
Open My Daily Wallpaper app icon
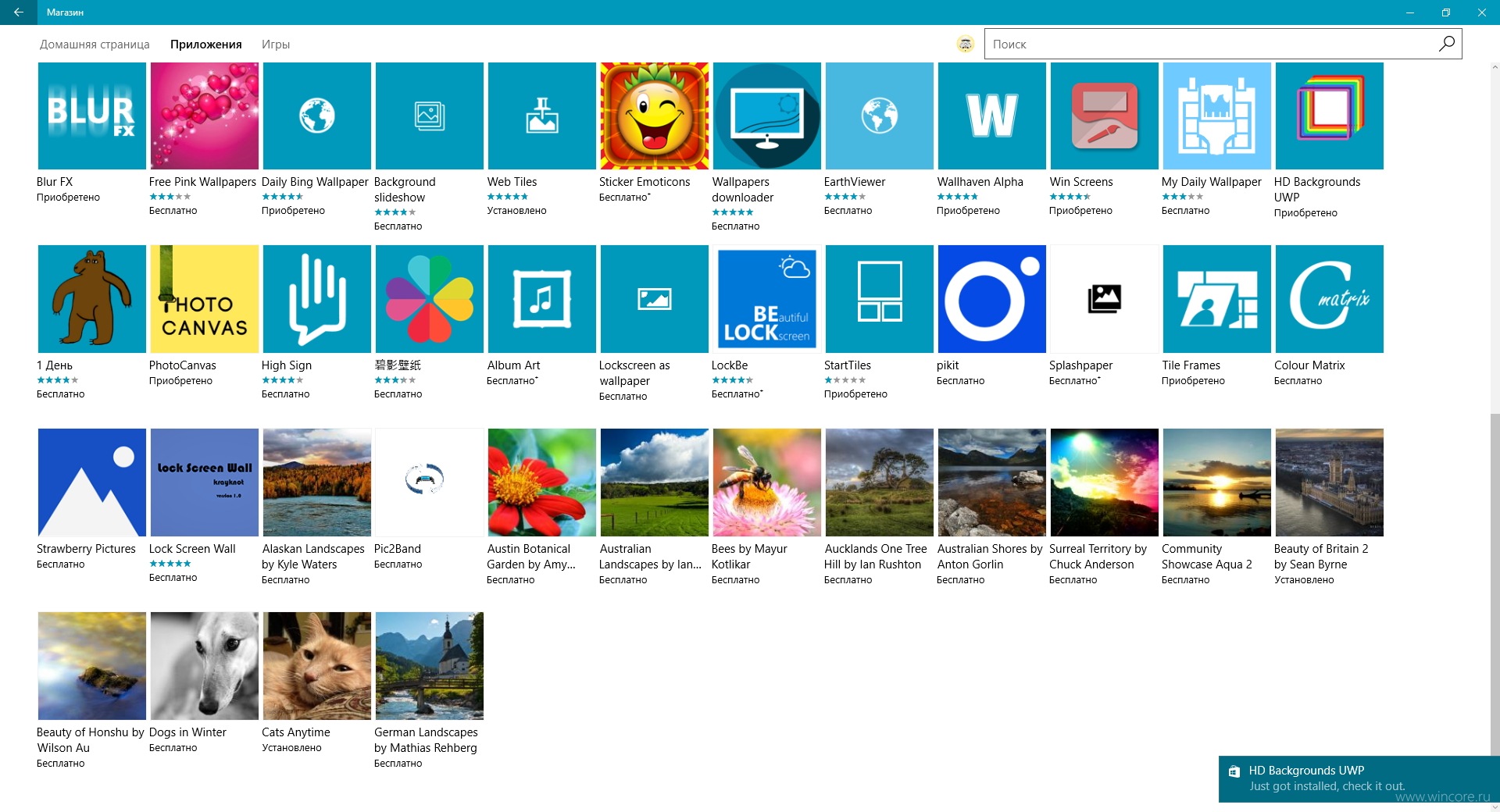pos(1217,116)
